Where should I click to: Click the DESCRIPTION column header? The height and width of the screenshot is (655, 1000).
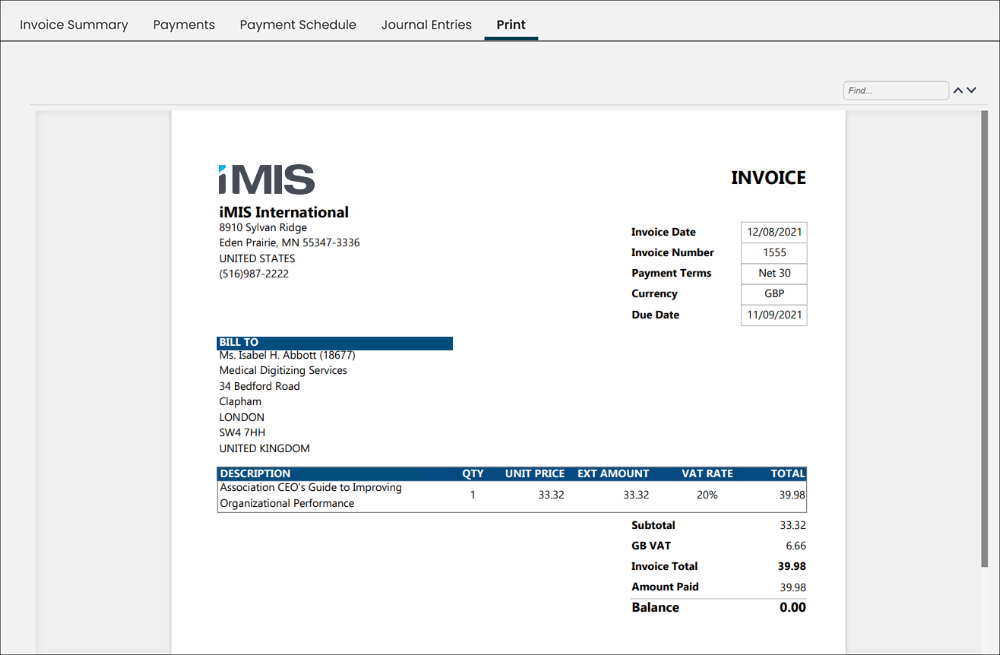click(x=255, y=474)
